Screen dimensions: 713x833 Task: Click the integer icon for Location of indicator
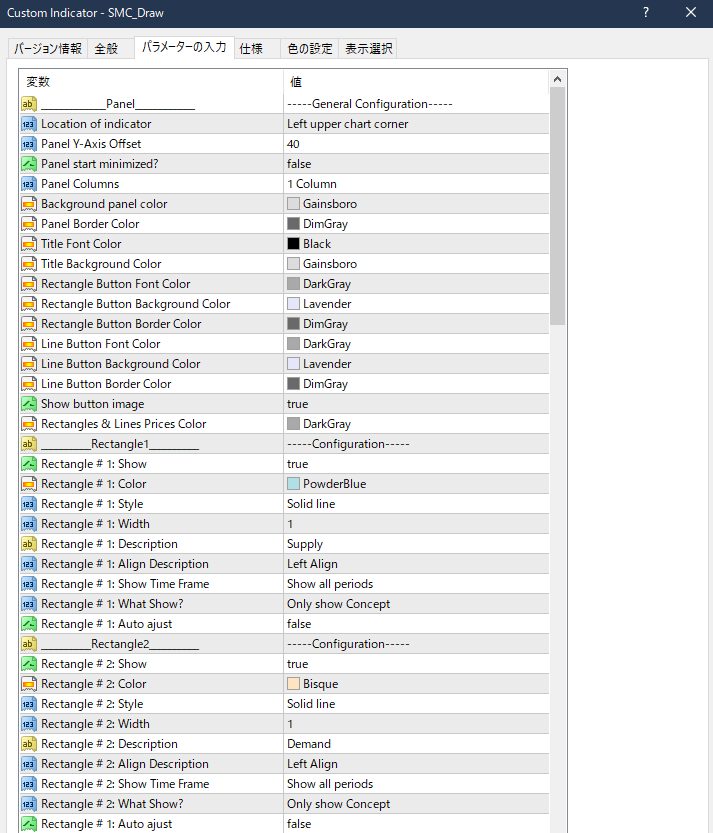pos(29,124)
